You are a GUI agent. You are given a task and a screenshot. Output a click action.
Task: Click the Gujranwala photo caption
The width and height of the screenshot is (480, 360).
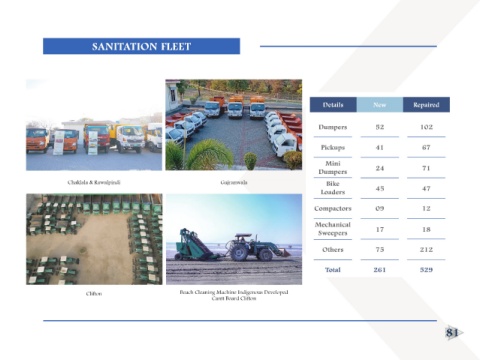coord(234,182)
